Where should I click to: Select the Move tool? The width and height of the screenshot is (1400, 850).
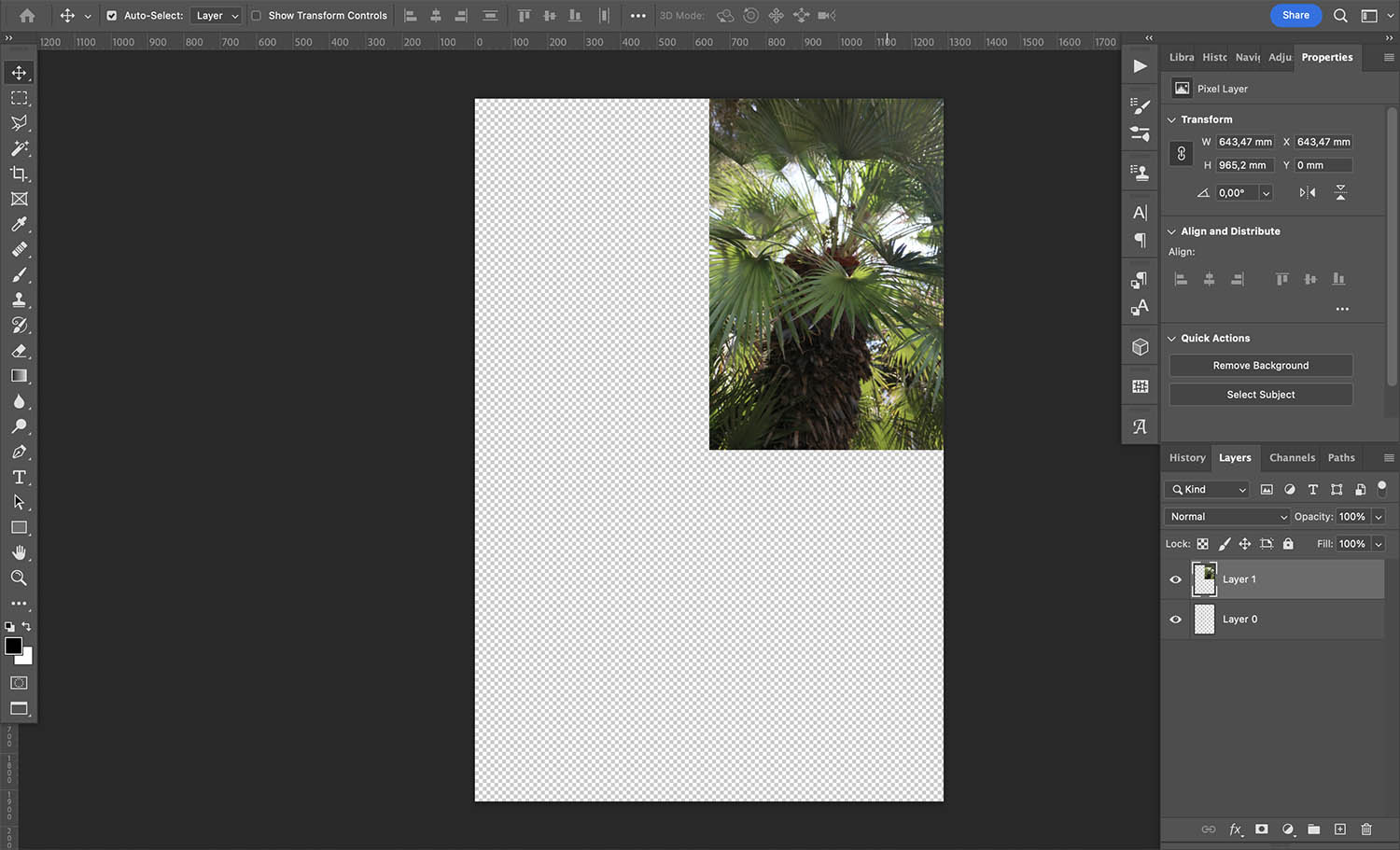(19, 72)
